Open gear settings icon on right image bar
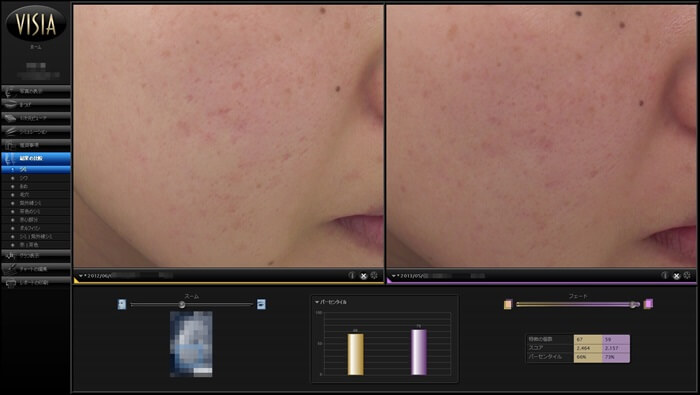Viewport: 700px width, 395px height. tap(688, 276)
